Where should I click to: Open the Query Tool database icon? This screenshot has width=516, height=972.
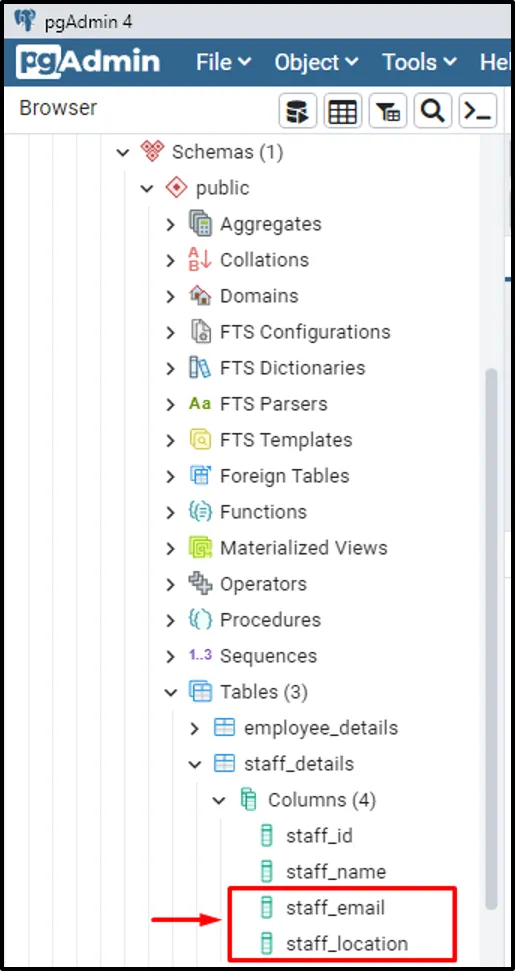tap(298, 111)
